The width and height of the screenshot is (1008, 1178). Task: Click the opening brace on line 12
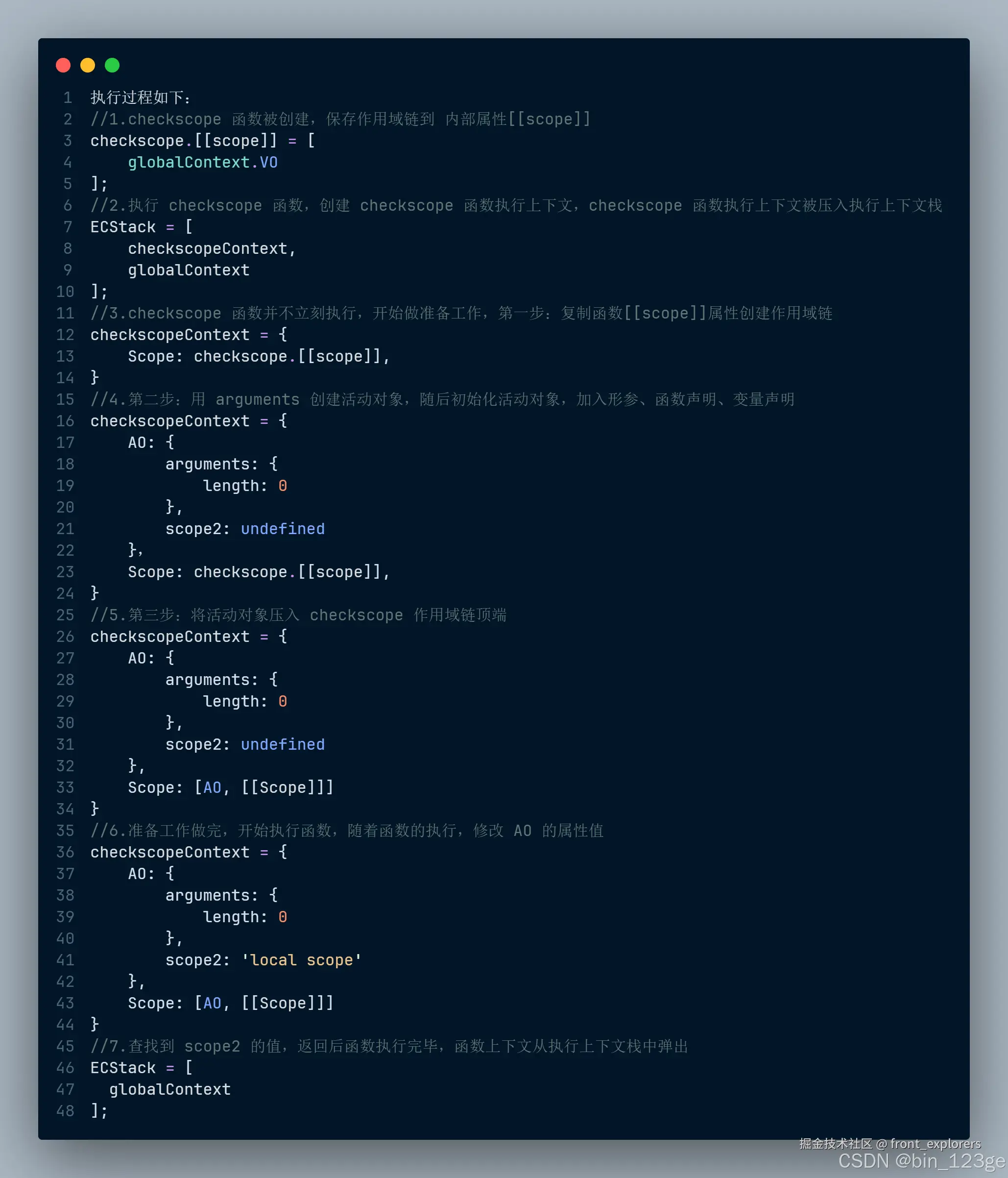[283, 334]
